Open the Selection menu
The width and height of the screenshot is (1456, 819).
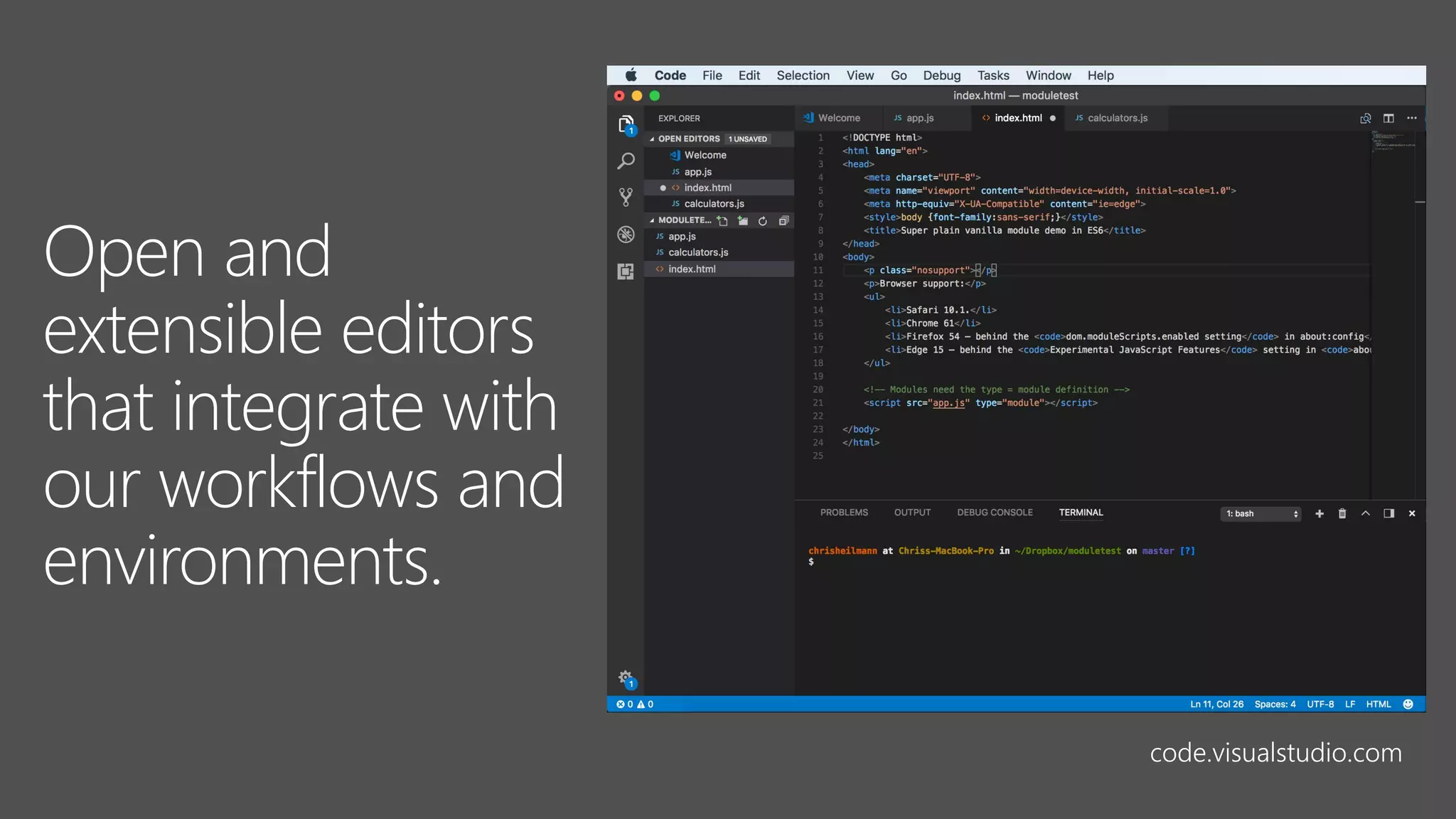pyautogui.click(x=803, y=75)
